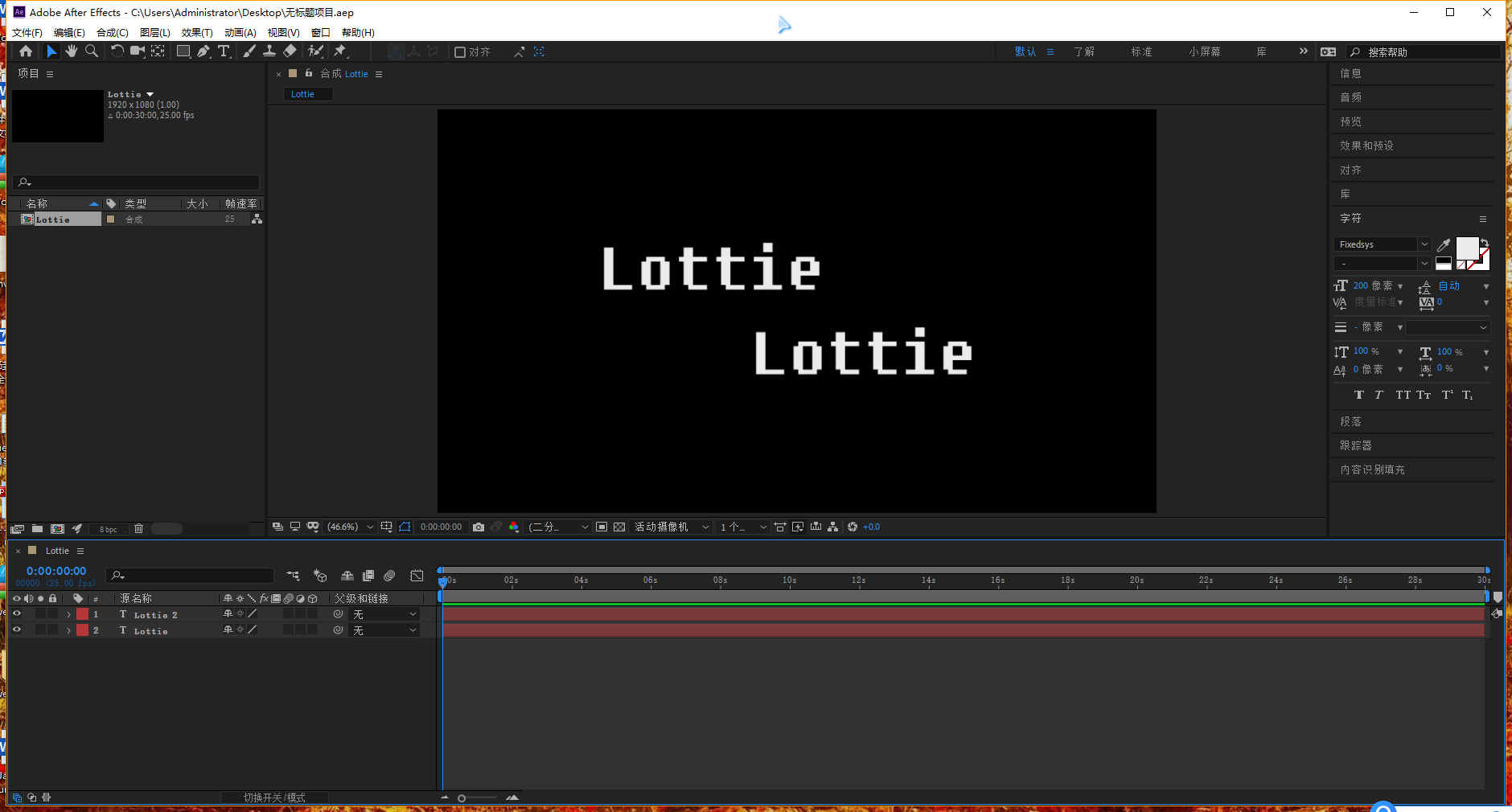Viewport: 1512px width, 812px height.
Task: Click the composition mini-flowchart icon in timeline
Action: [293, 576]
